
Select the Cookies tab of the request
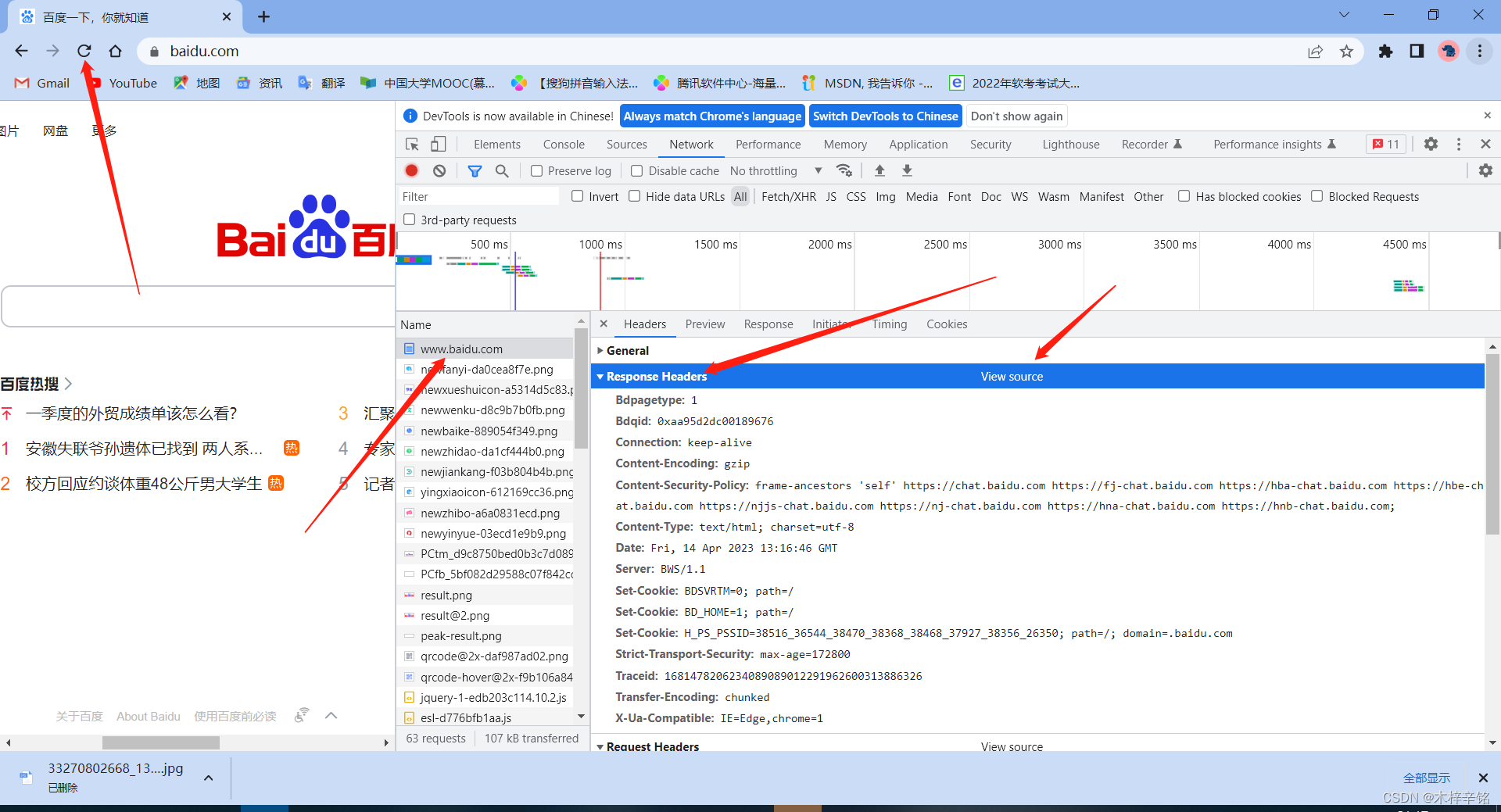pyautogui.click(x=947, y=324)
